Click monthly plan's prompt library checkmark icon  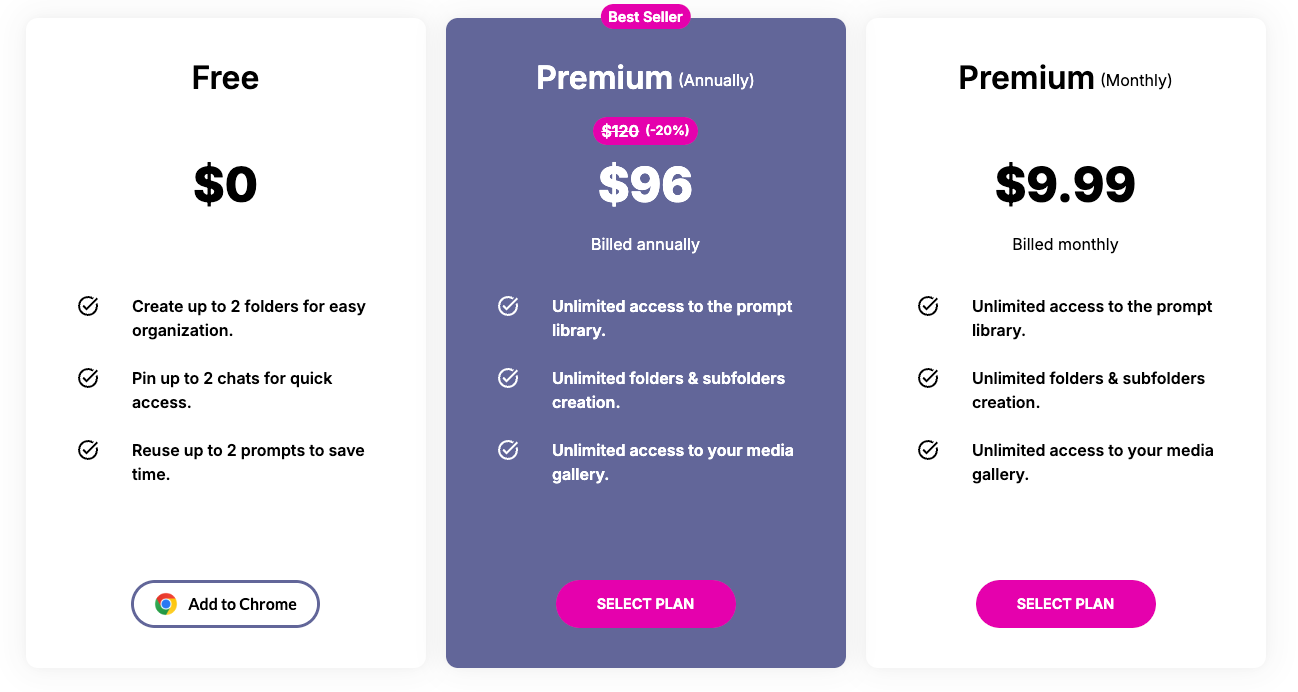928,306
